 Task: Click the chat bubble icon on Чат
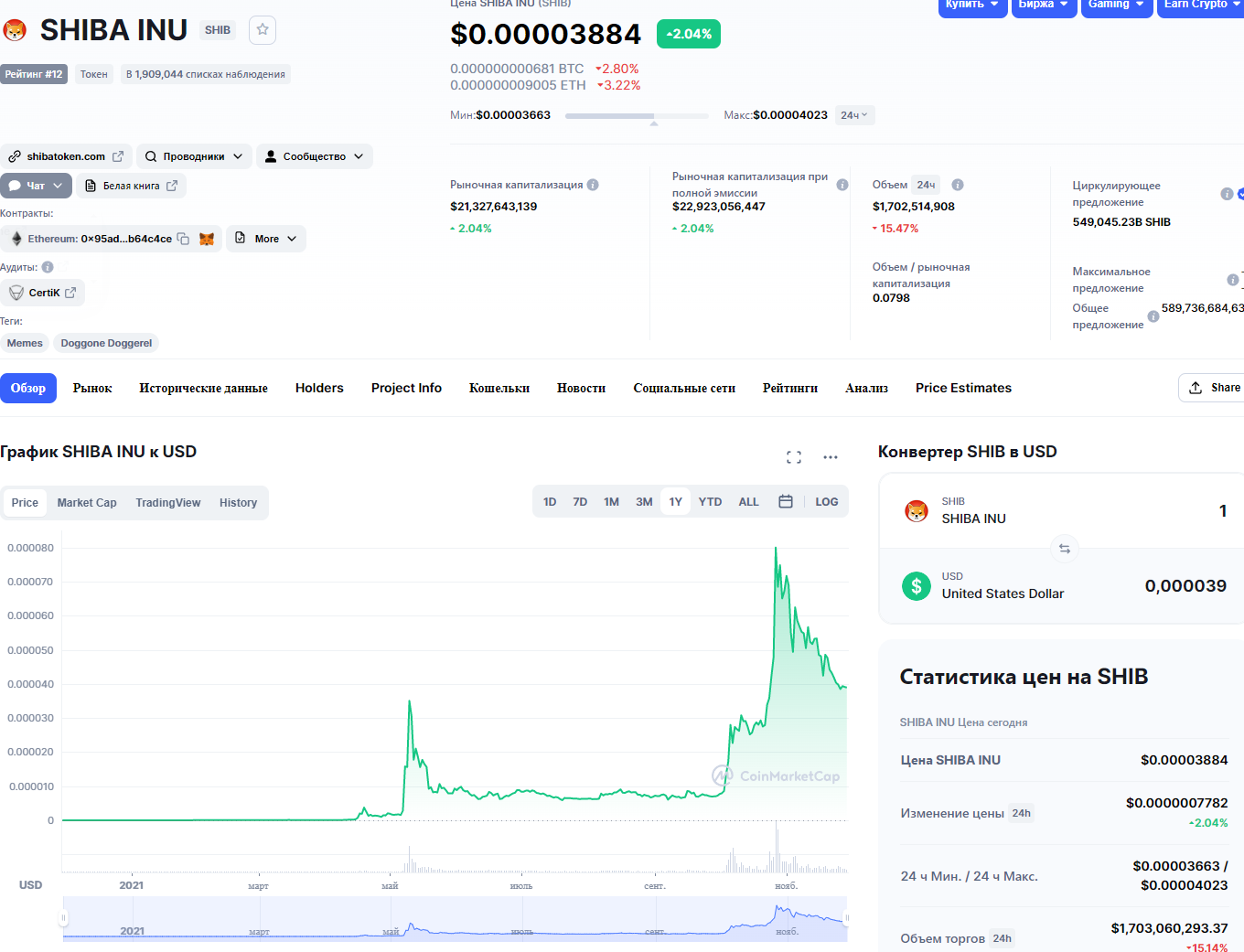(15, 186)
